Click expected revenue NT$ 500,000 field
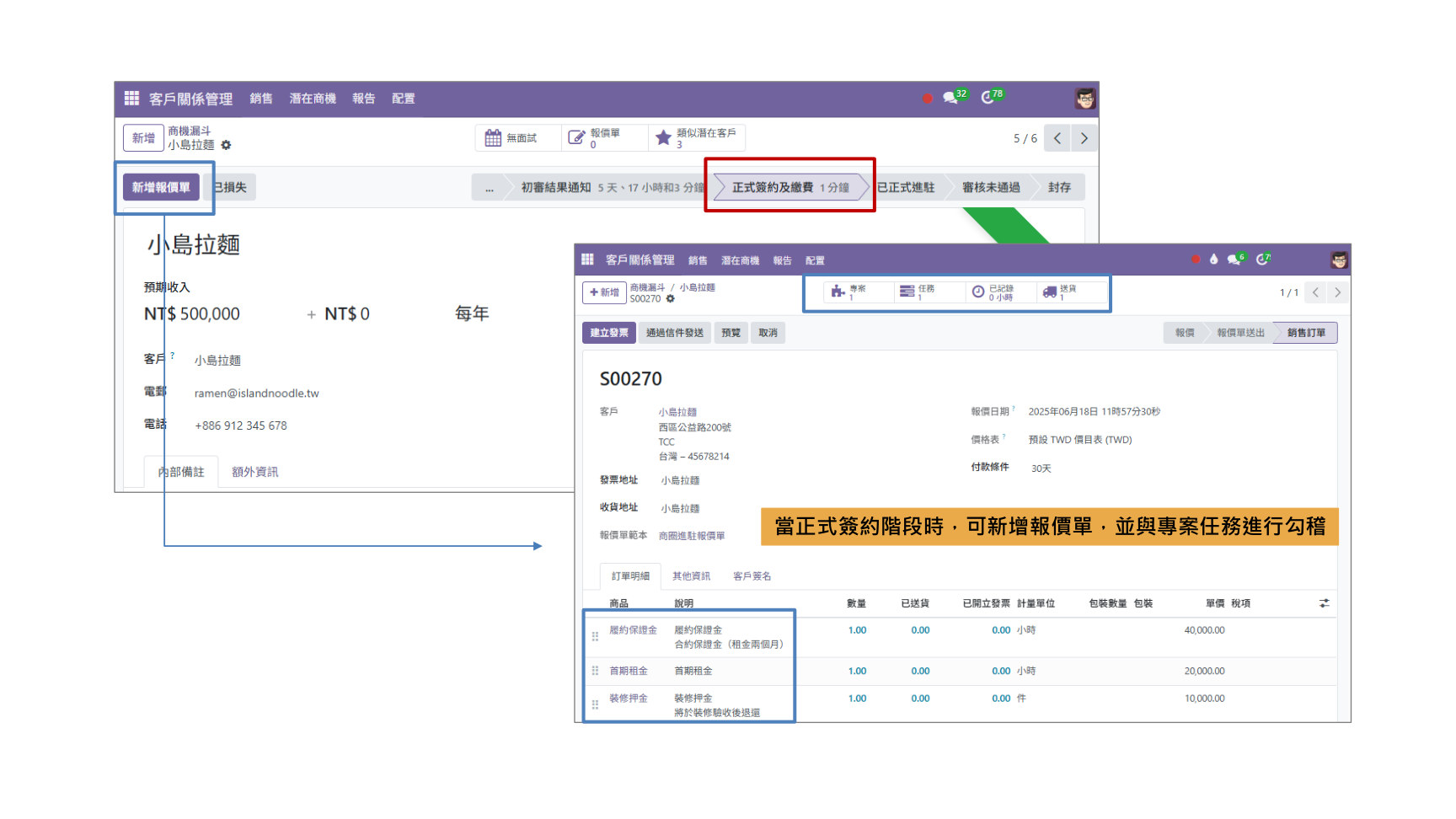Viewport: 1456px width, 819px height. click(x=192, y=313)
